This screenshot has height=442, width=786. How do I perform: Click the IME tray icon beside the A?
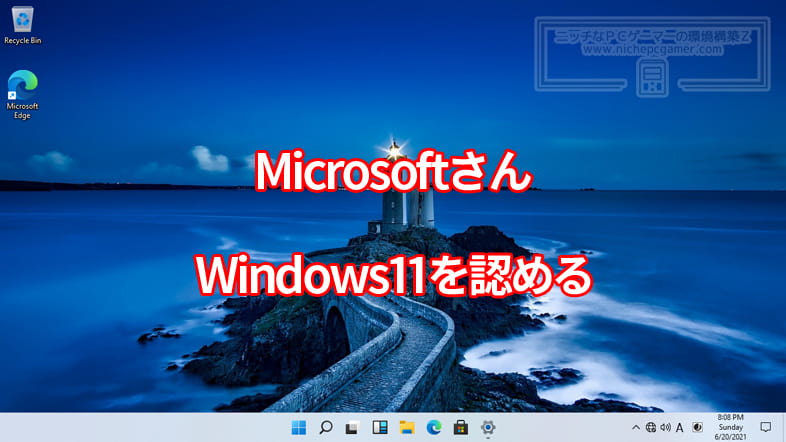697,427
